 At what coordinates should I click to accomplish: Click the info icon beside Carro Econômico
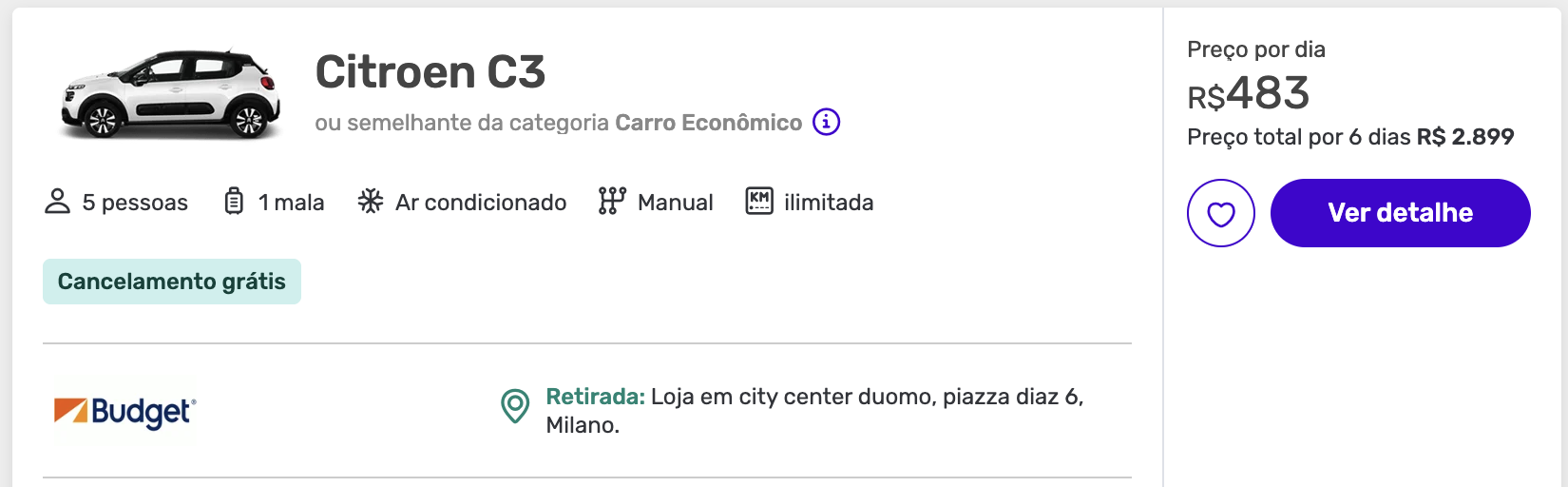click(826, 123)
